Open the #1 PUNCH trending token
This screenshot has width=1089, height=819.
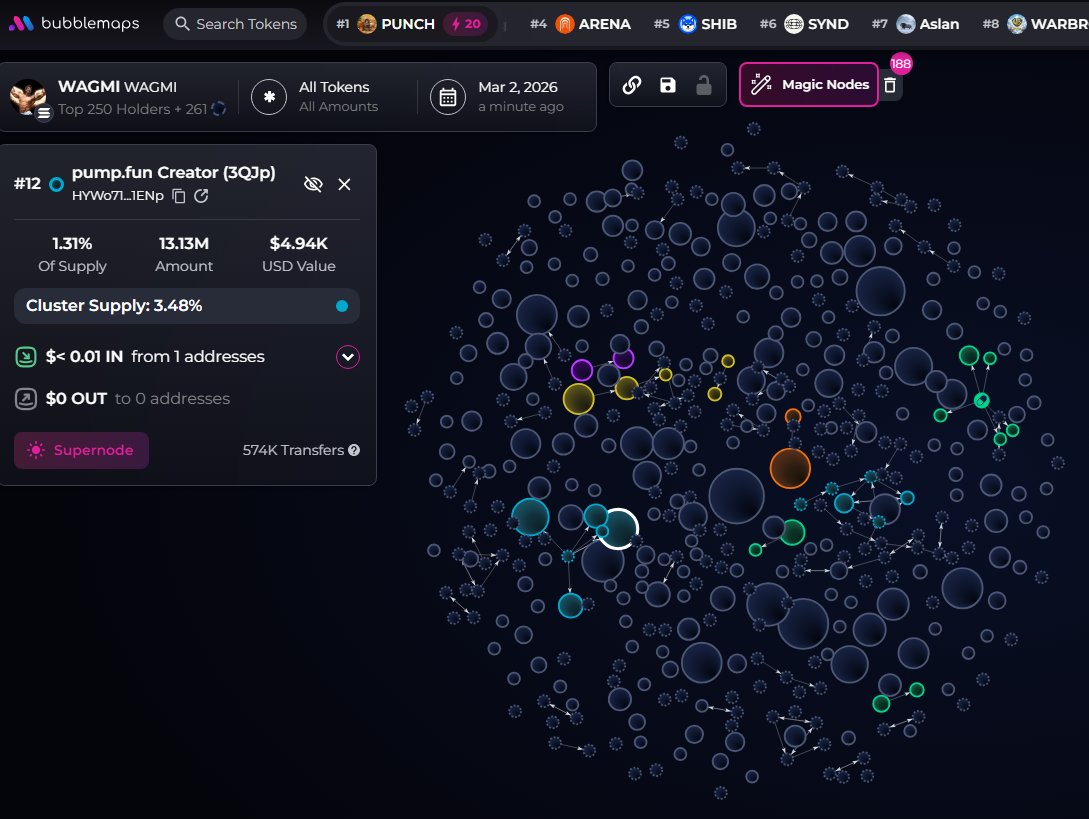point(410,24)
